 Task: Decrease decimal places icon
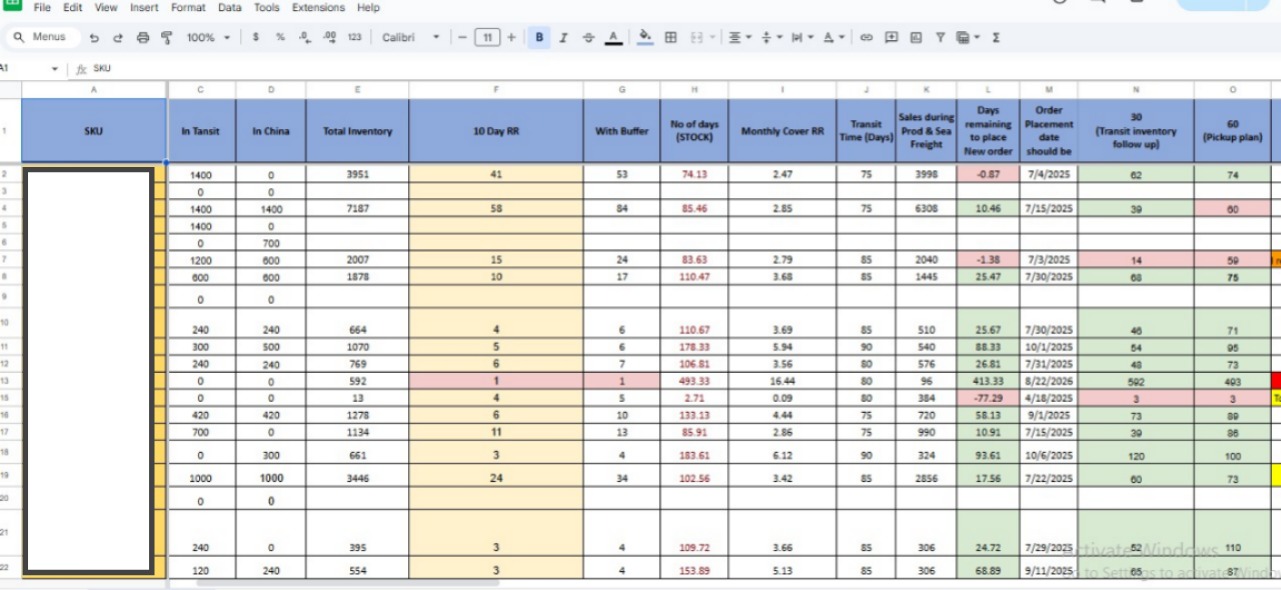(304, 37)
